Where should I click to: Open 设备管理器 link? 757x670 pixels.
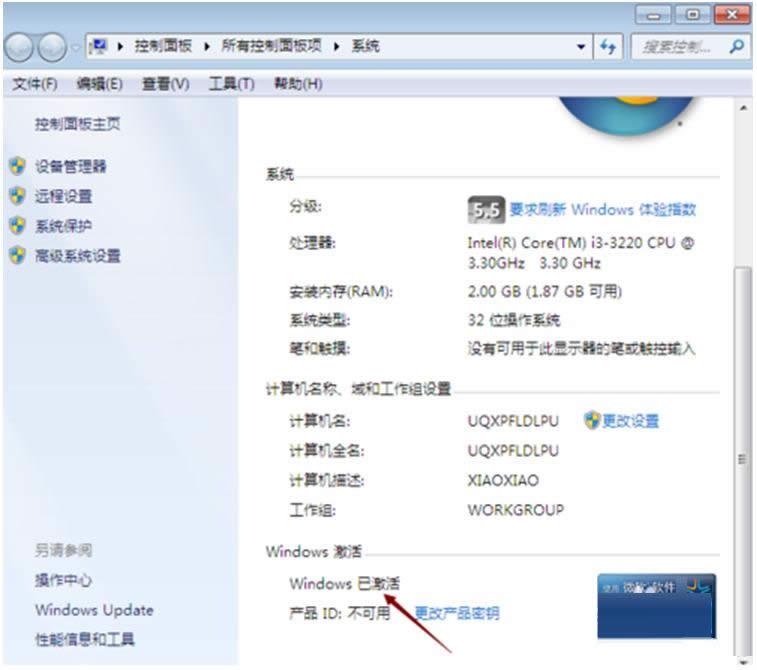click(70, 167)
